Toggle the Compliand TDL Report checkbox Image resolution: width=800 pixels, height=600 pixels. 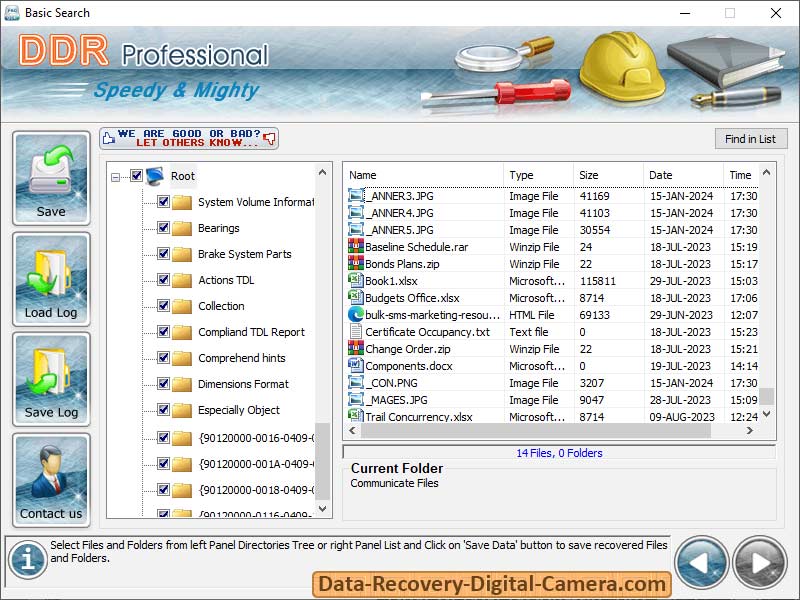click(163, 332)
